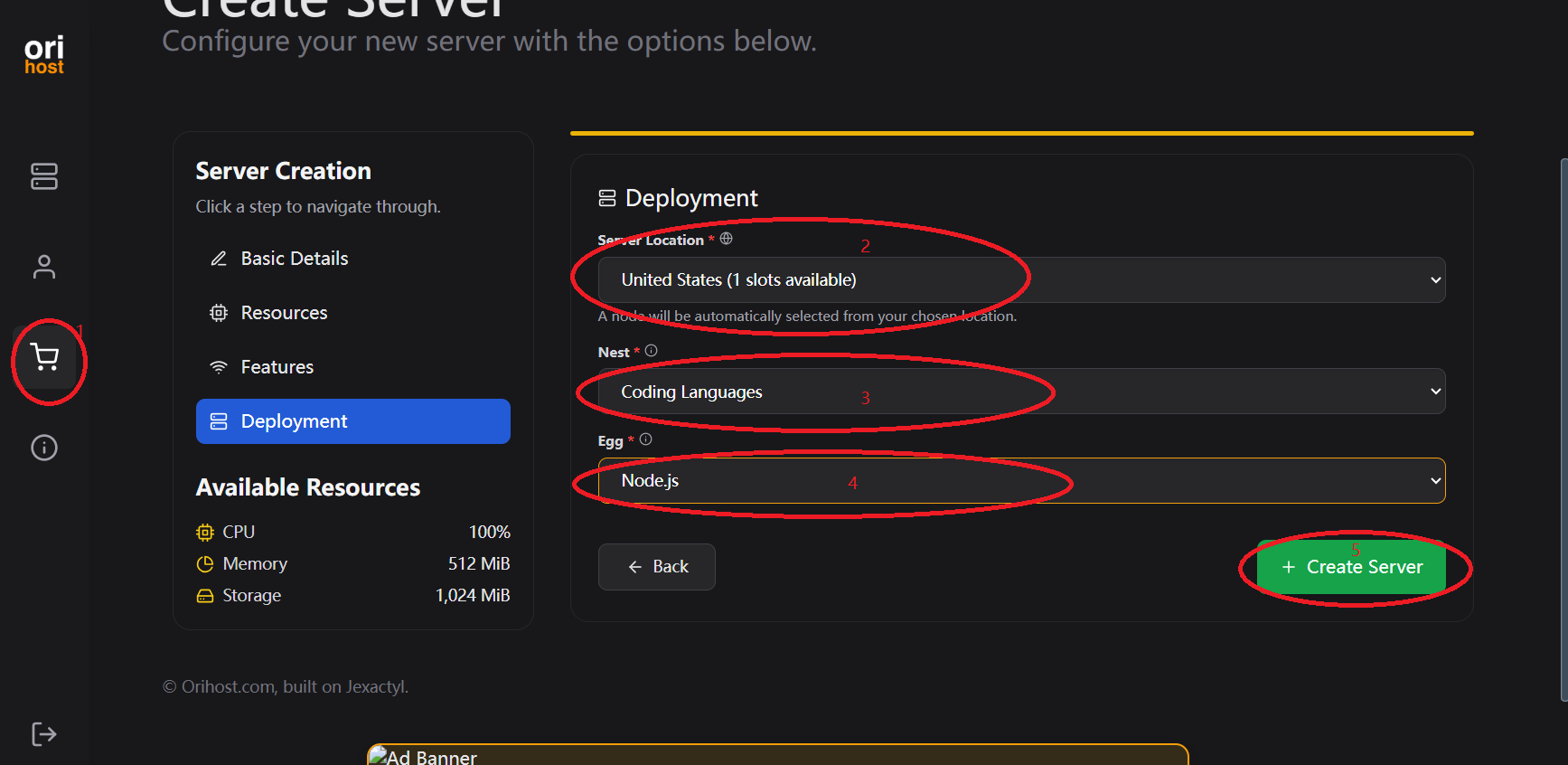1568x765 pixels.
Task: Open the Egg Node.js dropdown
Action: (x=1021, y=481)
